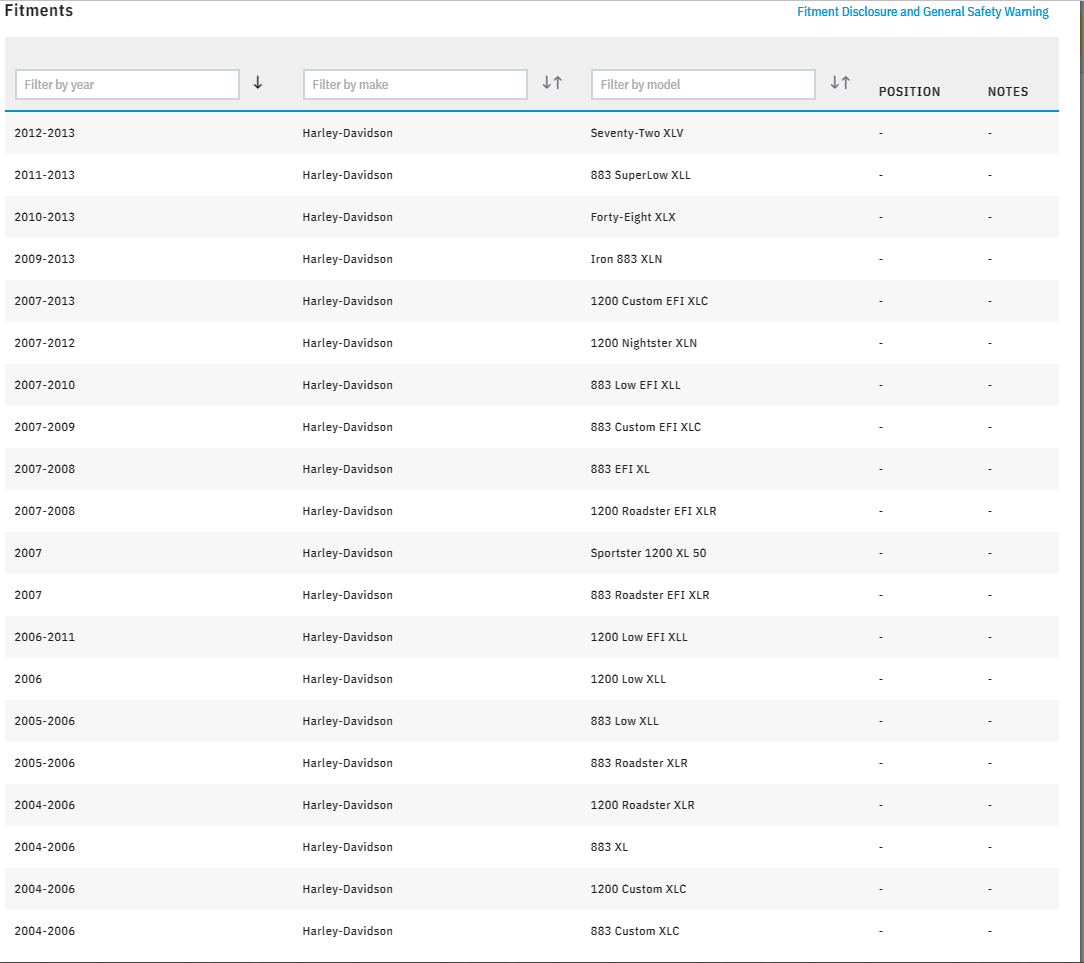
Task: Select Harley-Davidson in Seventy-Two XLV row
Action: (347, 133)
